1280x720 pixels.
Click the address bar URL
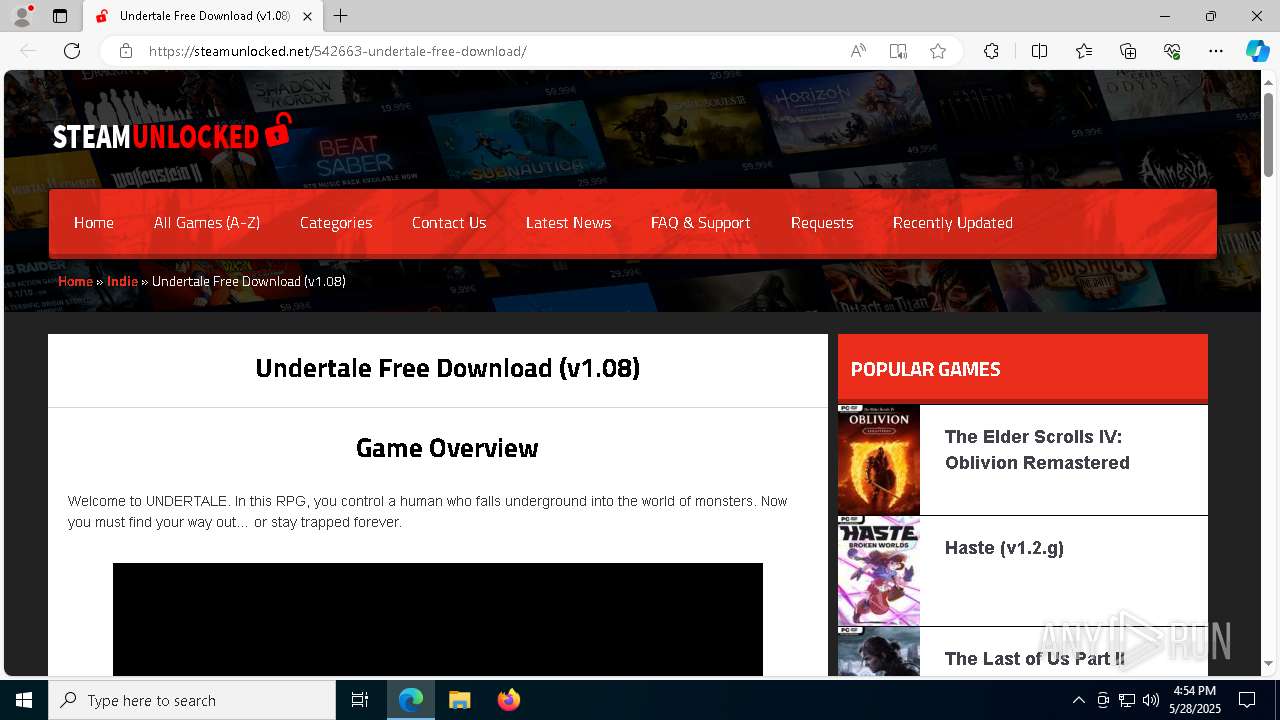pyautogui.click(x=337, y=51)
